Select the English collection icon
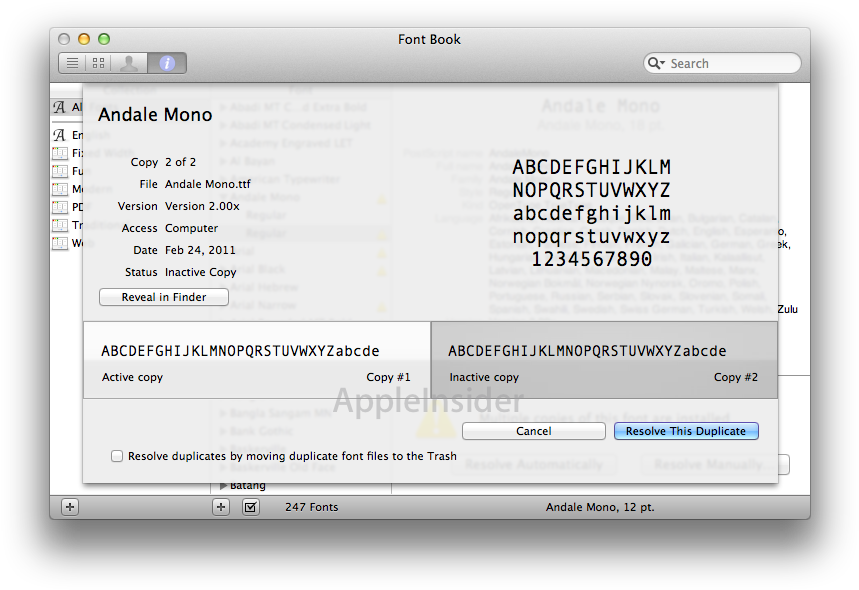This screenshot has width=859, height=590. point(59,135)
